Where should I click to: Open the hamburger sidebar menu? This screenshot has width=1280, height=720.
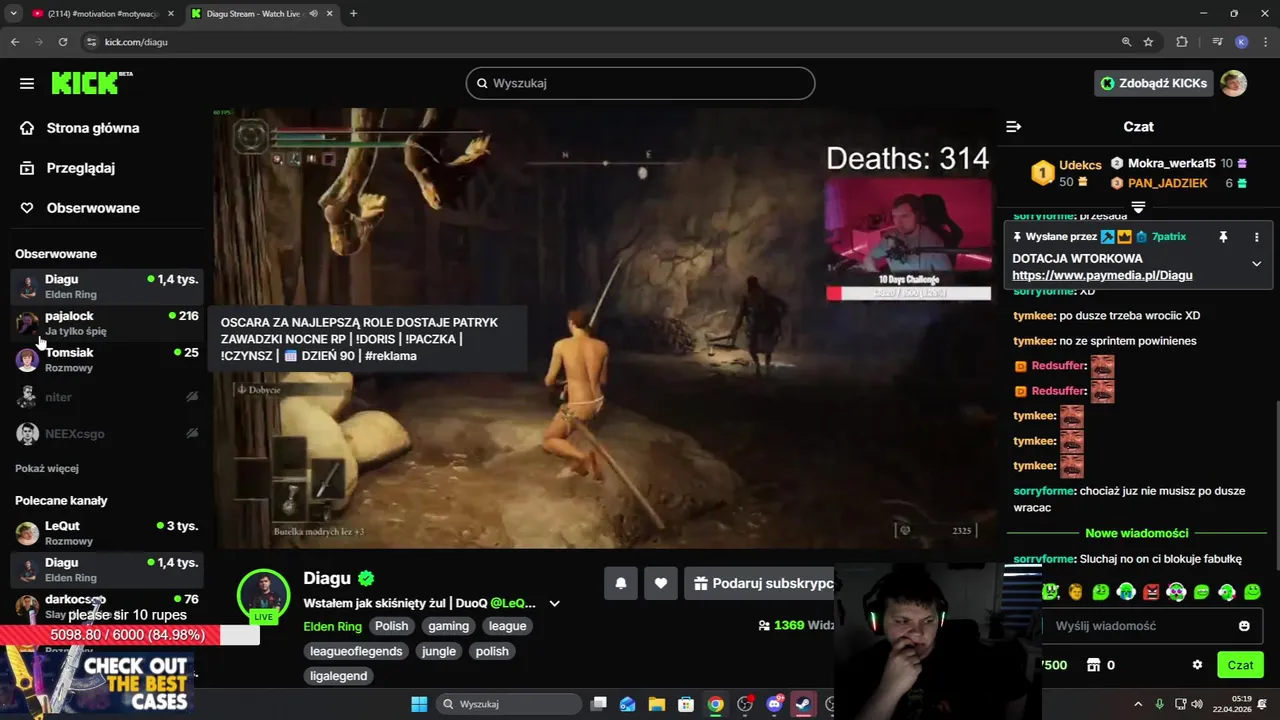coord(27,83)
